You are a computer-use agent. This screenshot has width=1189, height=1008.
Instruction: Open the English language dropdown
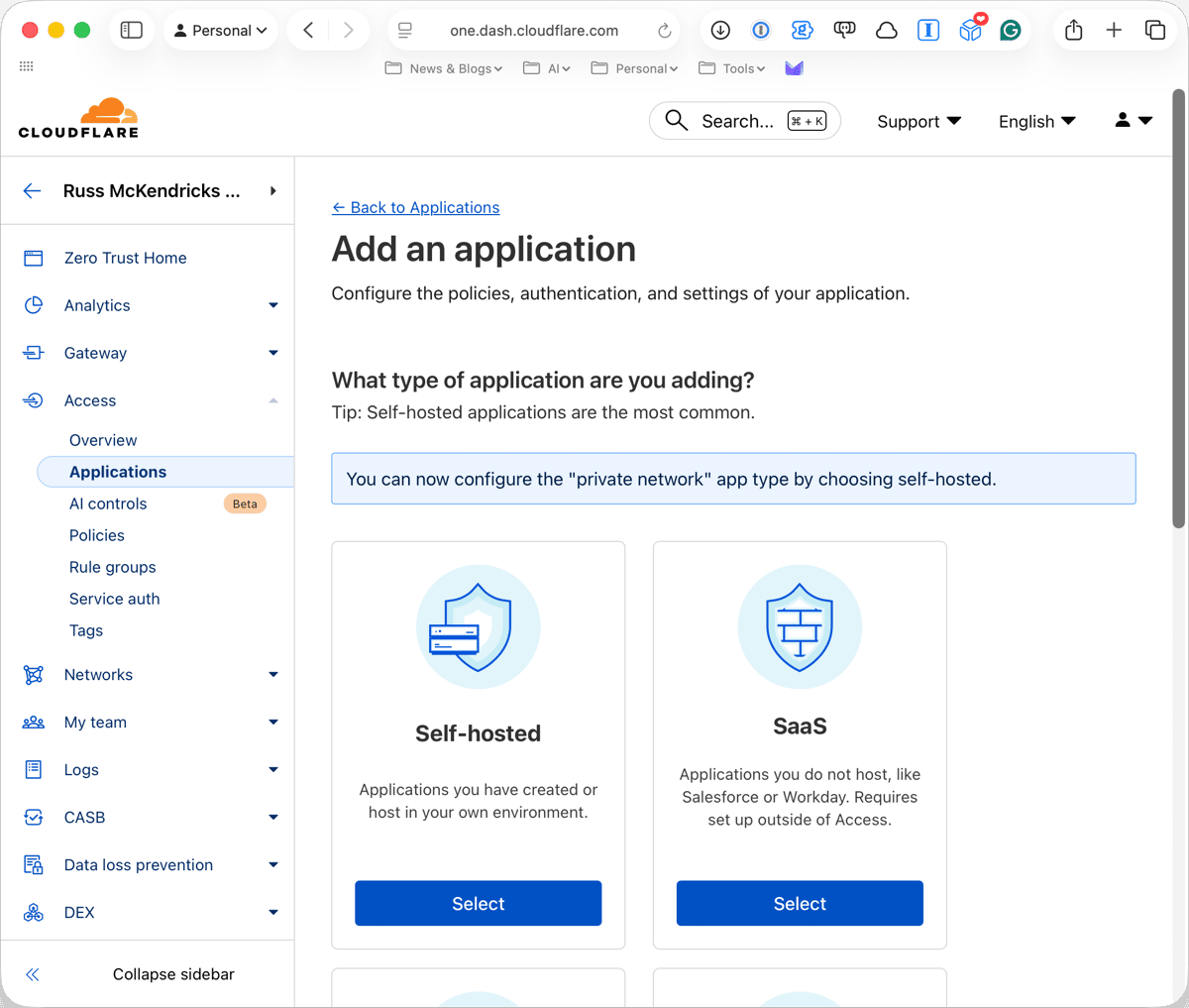click(x=1035, y=121)
